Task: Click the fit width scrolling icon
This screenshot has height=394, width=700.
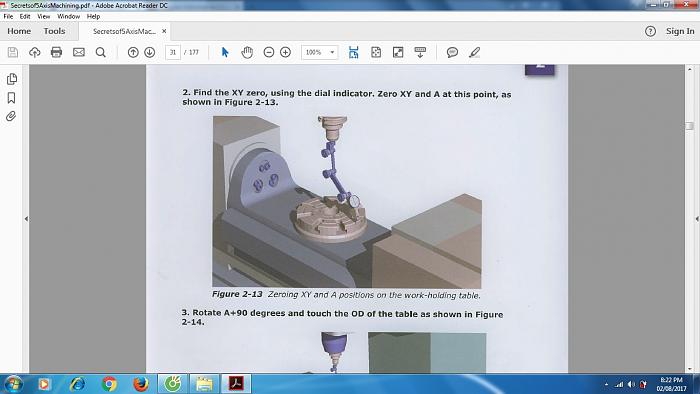Action: point(354,52)
